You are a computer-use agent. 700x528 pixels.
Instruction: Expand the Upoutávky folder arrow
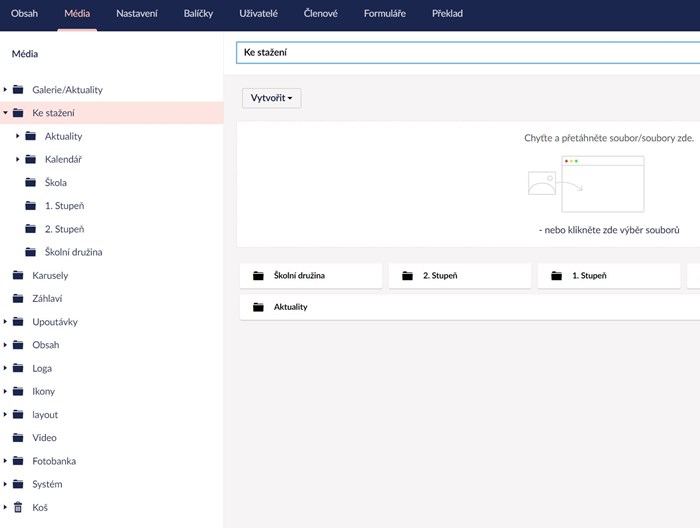[x=5, y=322]
